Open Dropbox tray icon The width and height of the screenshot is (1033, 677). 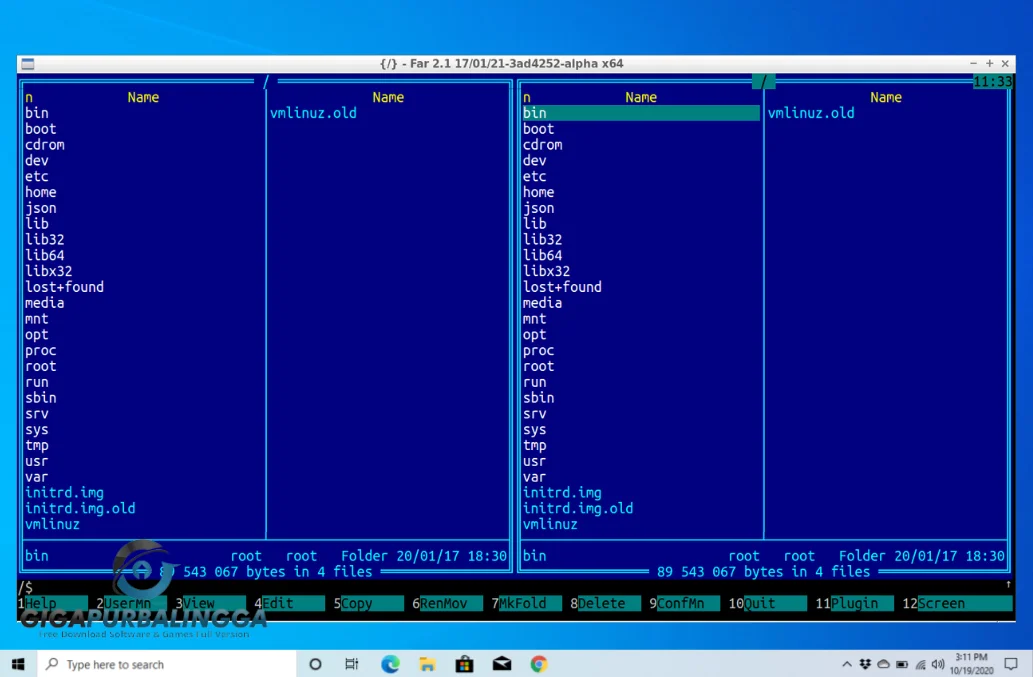click(865, 664)
